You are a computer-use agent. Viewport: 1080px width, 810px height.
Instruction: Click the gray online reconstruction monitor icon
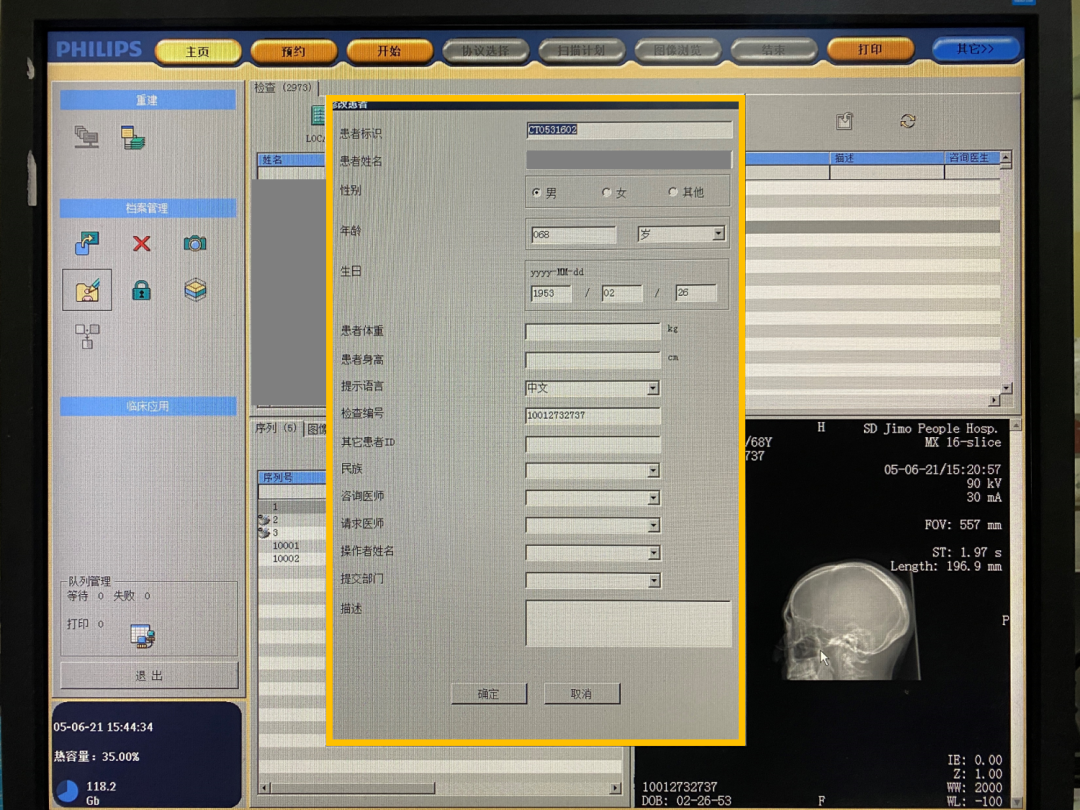point(87,137)
